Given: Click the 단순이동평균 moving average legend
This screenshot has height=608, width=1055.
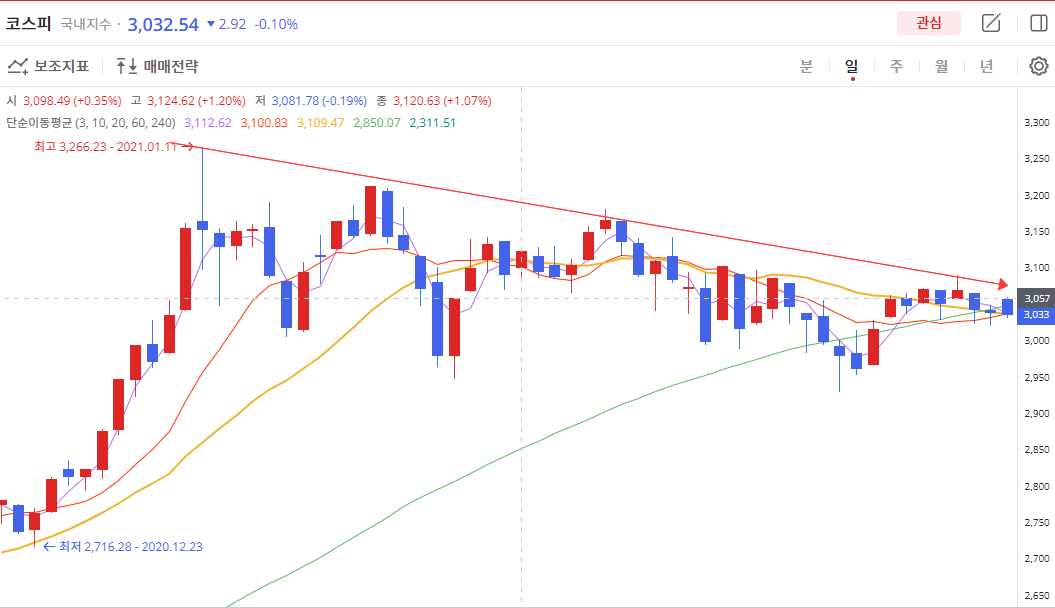Looking at the screenshot, I should pyautogui.click(x=91, y=123).
